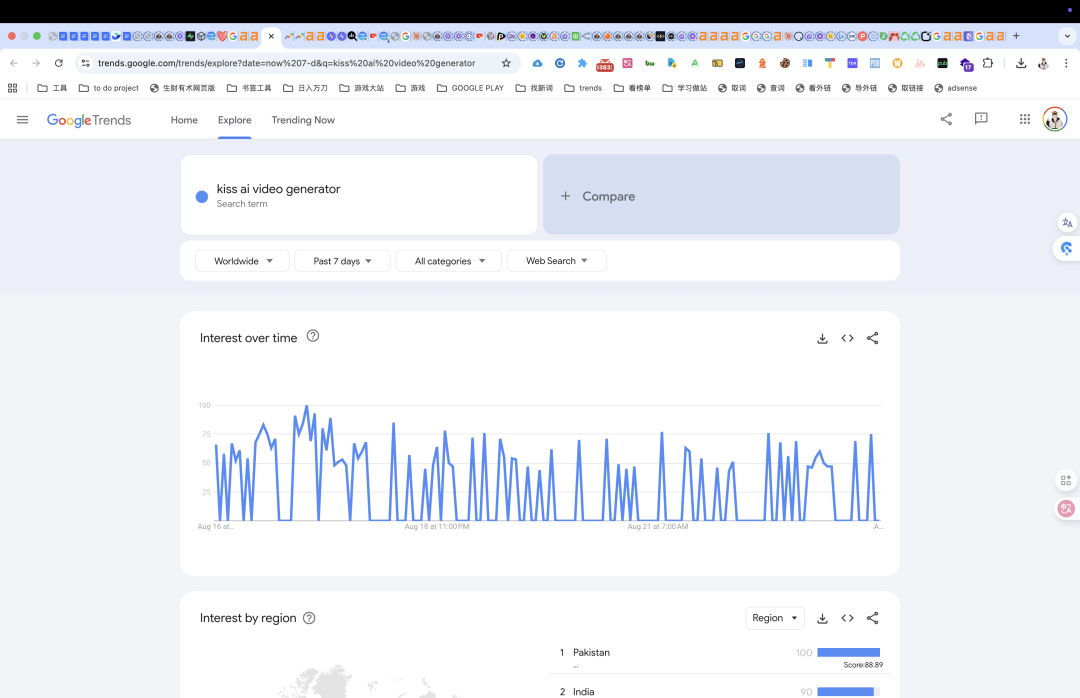This screenshot has width=1080, height=698.
Task: Reload the browser page
Action: [x=59, y=63]
